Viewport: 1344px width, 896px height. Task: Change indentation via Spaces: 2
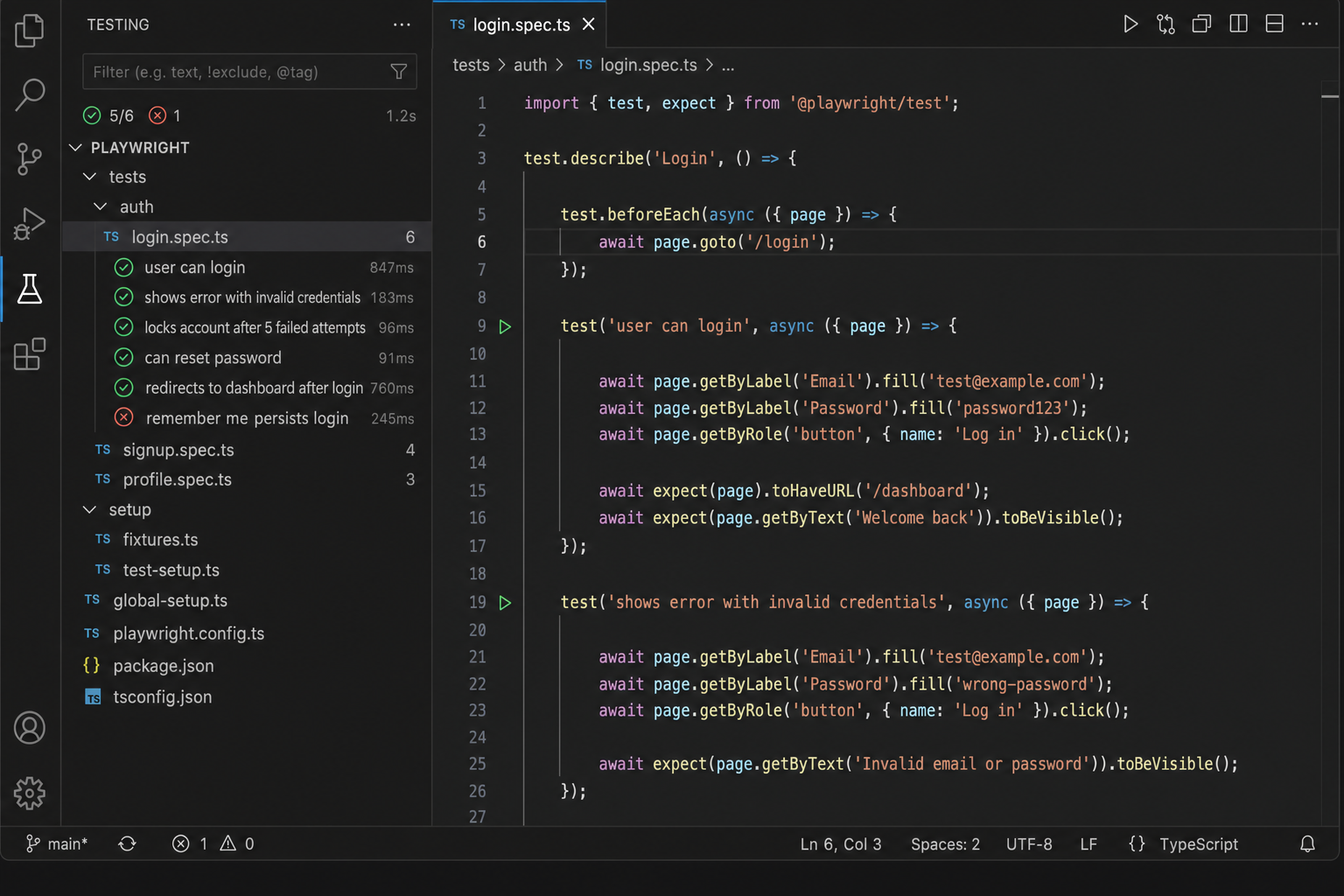[x=945, y=844]
